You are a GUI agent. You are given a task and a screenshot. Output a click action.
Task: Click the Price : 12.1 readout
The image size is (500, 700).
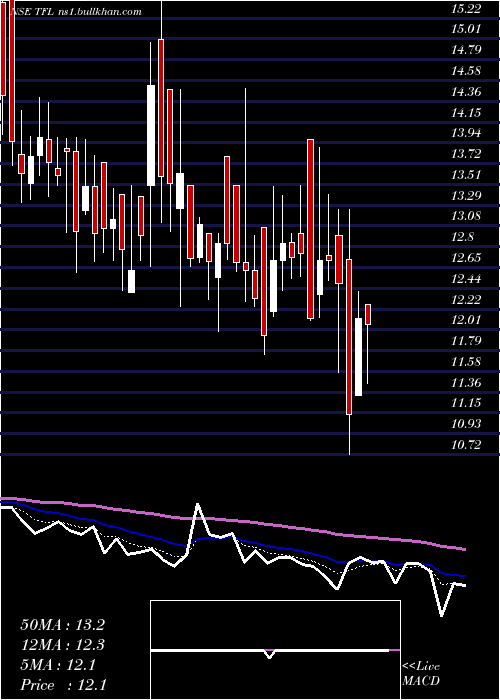coord(63,685)
